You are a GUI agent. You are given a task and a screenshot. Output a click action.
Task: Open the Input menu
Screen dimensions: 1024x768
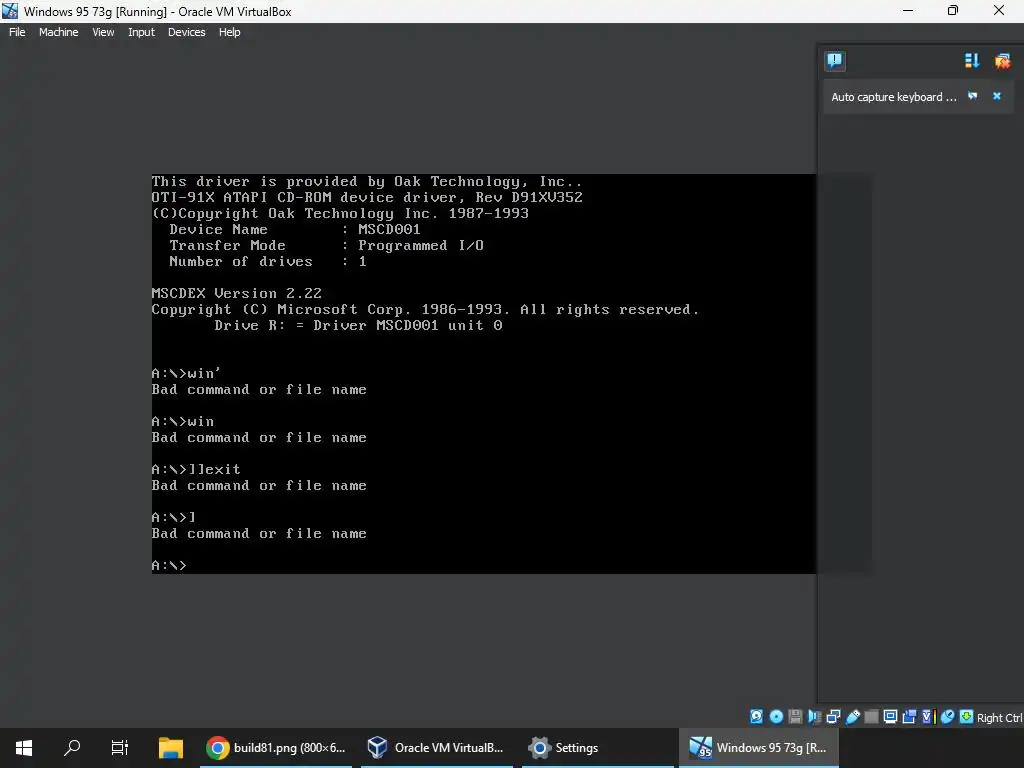click(141, 32)
